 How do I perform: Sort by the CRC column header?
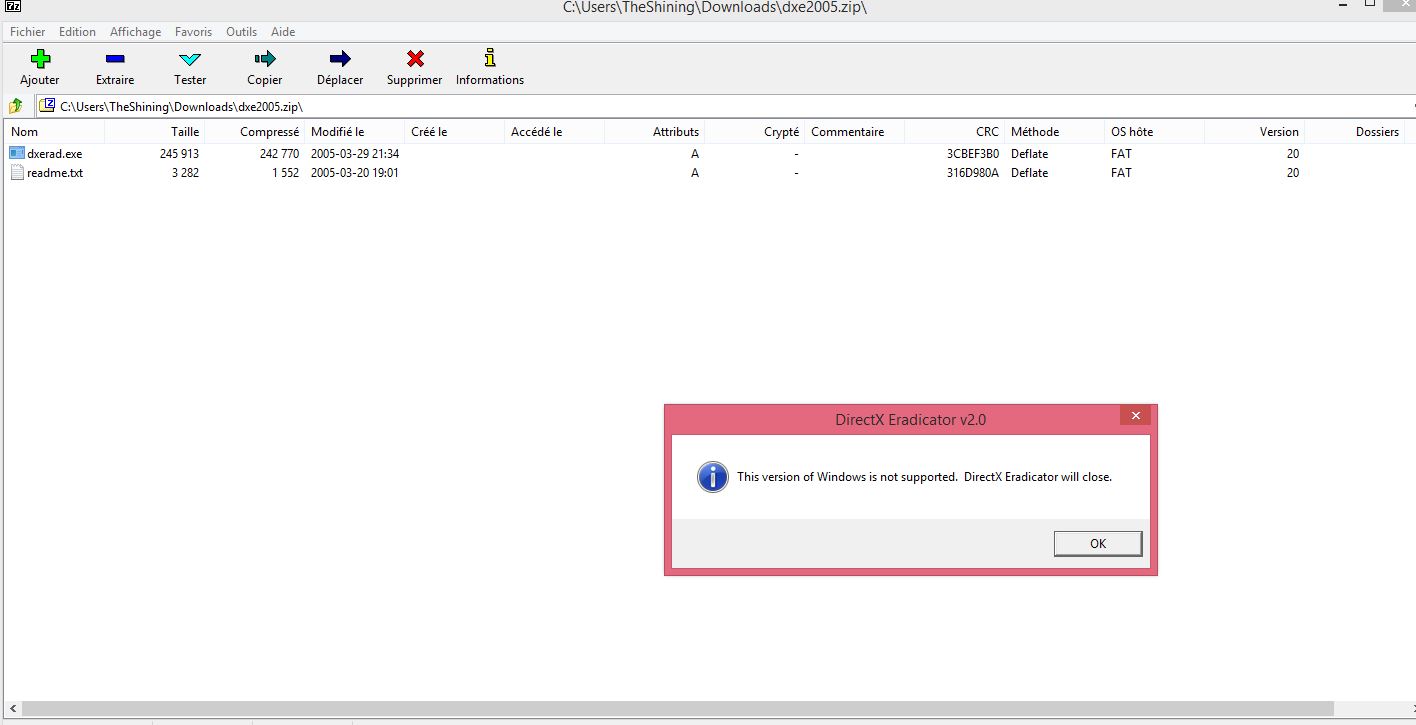click(x=955, y=132)
